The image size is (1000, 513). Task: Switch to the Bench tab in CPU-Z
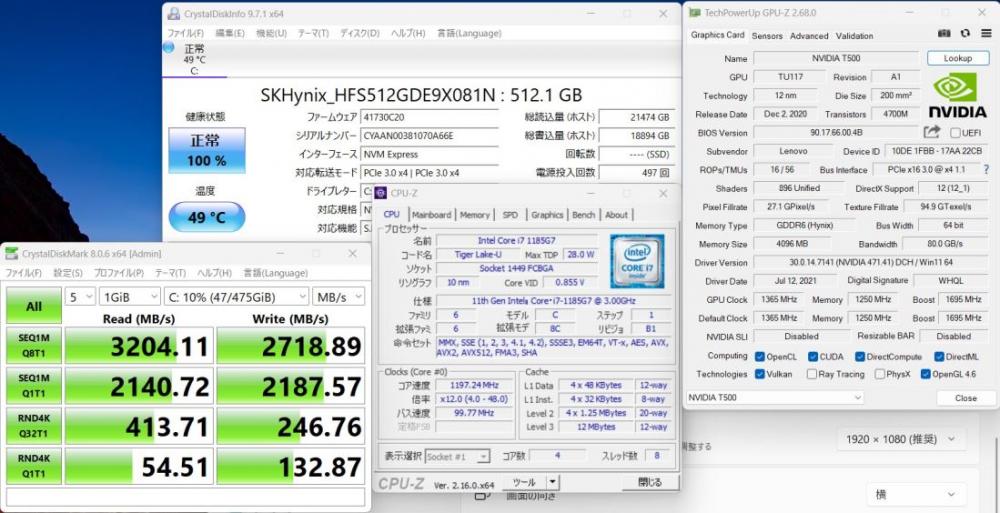tap(583, 215)
